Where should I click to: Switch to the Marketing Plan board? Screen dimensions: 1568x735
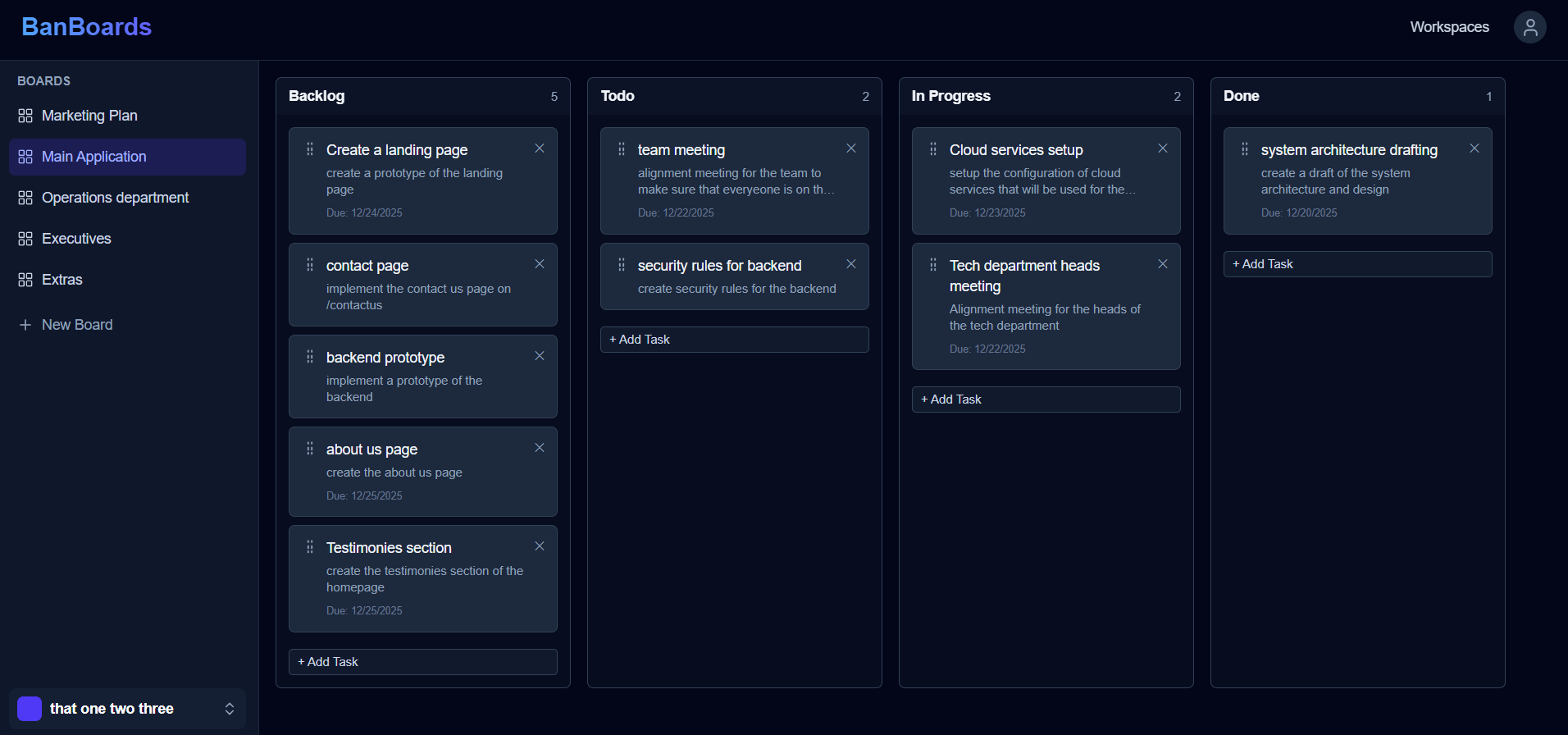(89, 116)
